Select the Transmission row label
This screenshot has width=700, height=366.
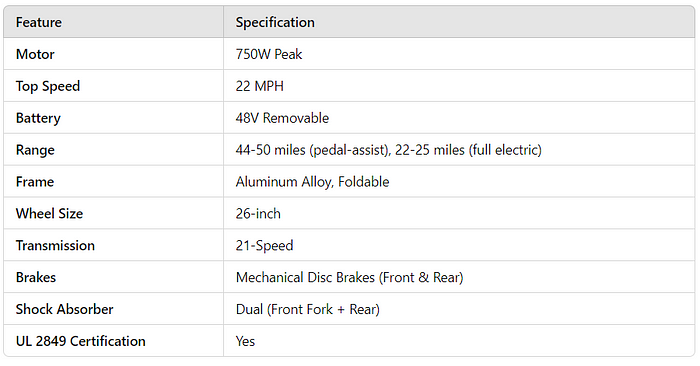55,245
